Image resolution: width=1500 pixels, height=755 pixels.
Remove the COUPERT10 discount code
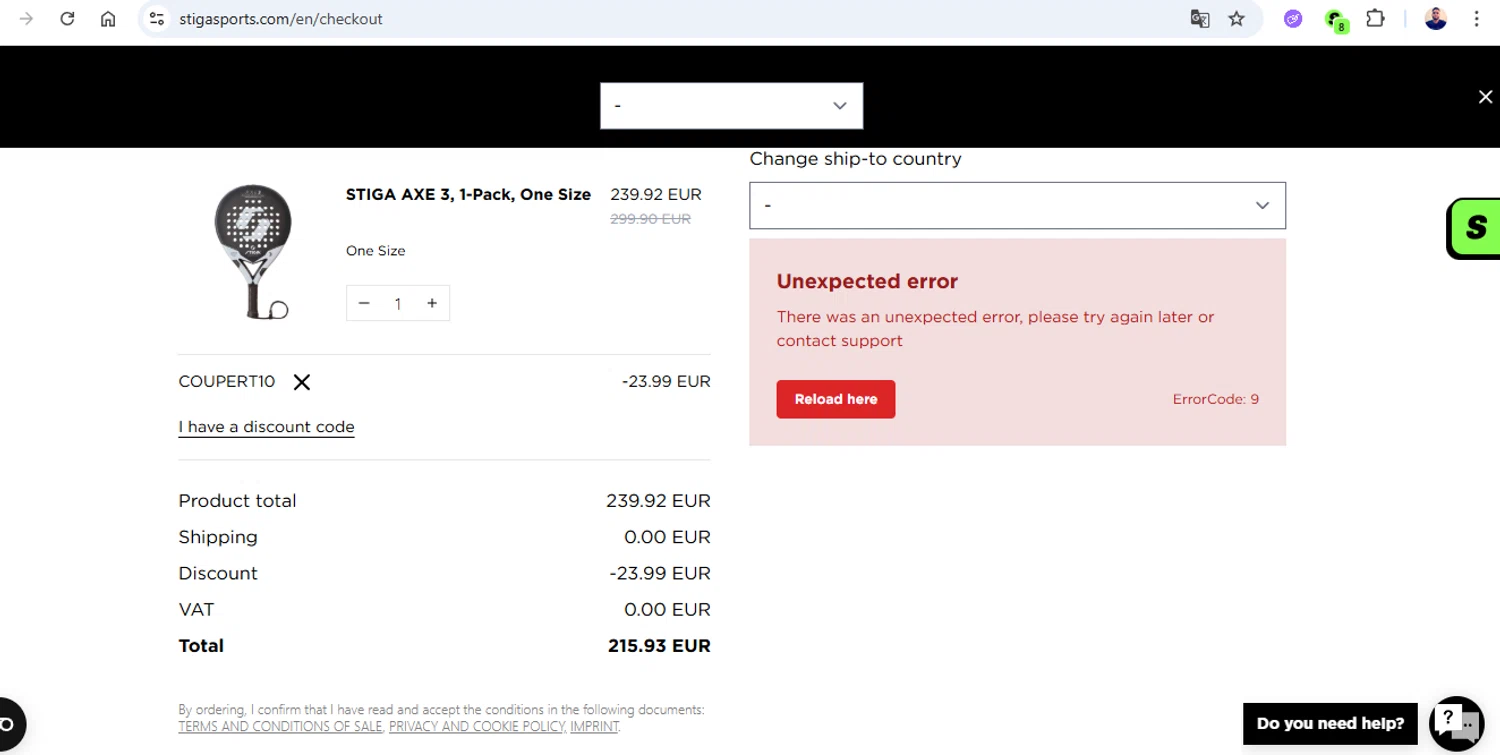click(302, 382)
